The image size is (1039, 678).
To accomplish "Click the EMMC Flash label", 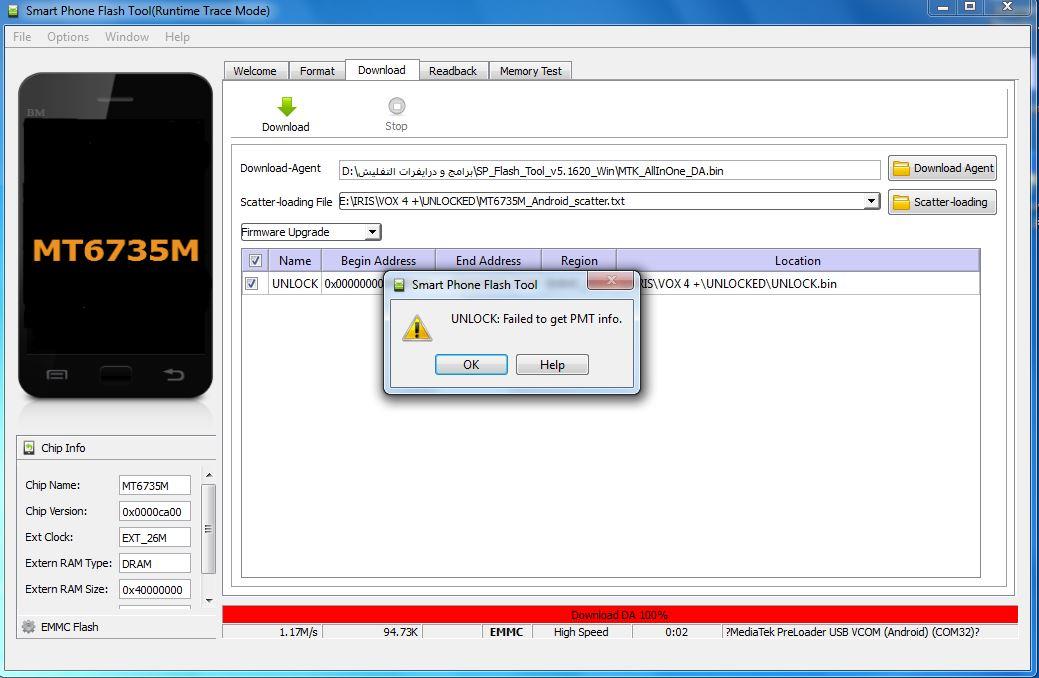I will pos(70,627).
